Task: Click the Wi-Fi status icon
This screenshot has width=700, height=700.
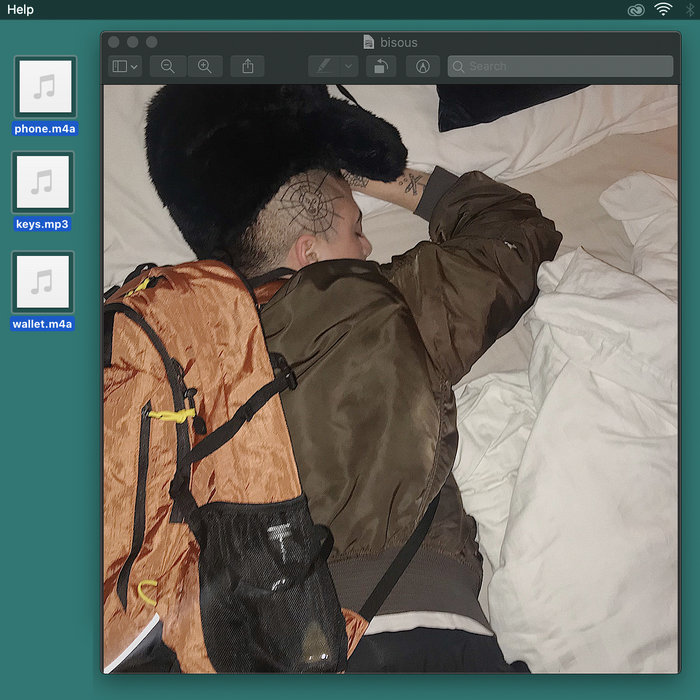Action: [663, 10]
